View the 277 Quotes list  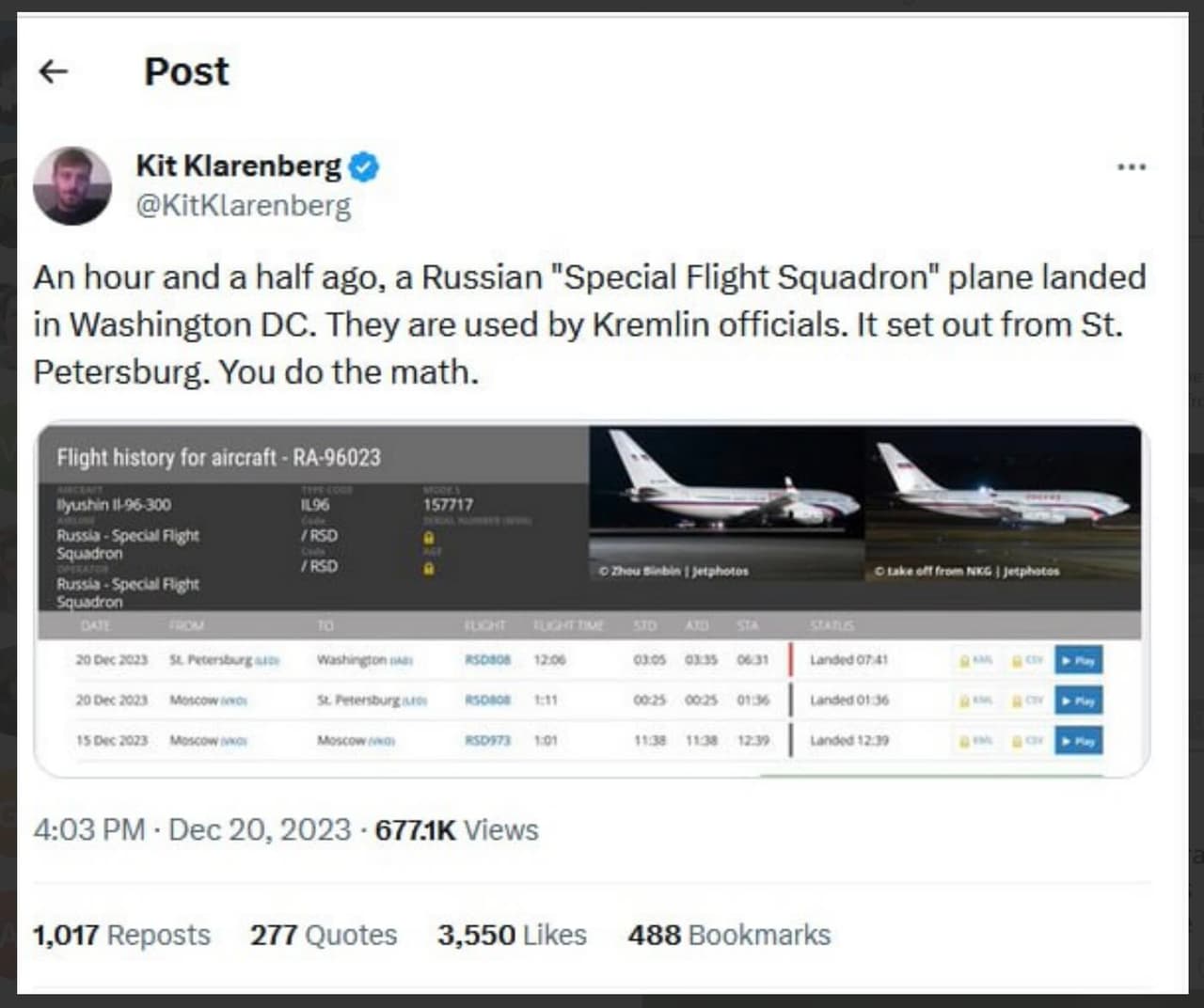pyautogui.click(x=324, y=935)
